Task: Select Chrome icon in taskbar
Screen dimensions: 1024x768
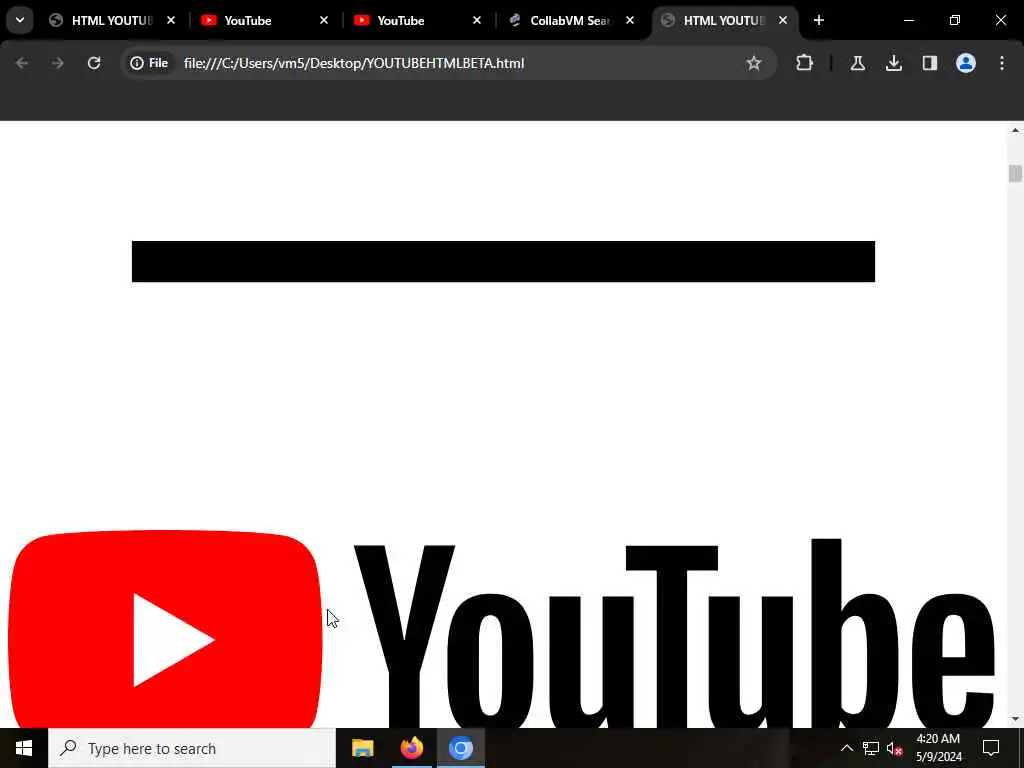Action: (460, 748)
